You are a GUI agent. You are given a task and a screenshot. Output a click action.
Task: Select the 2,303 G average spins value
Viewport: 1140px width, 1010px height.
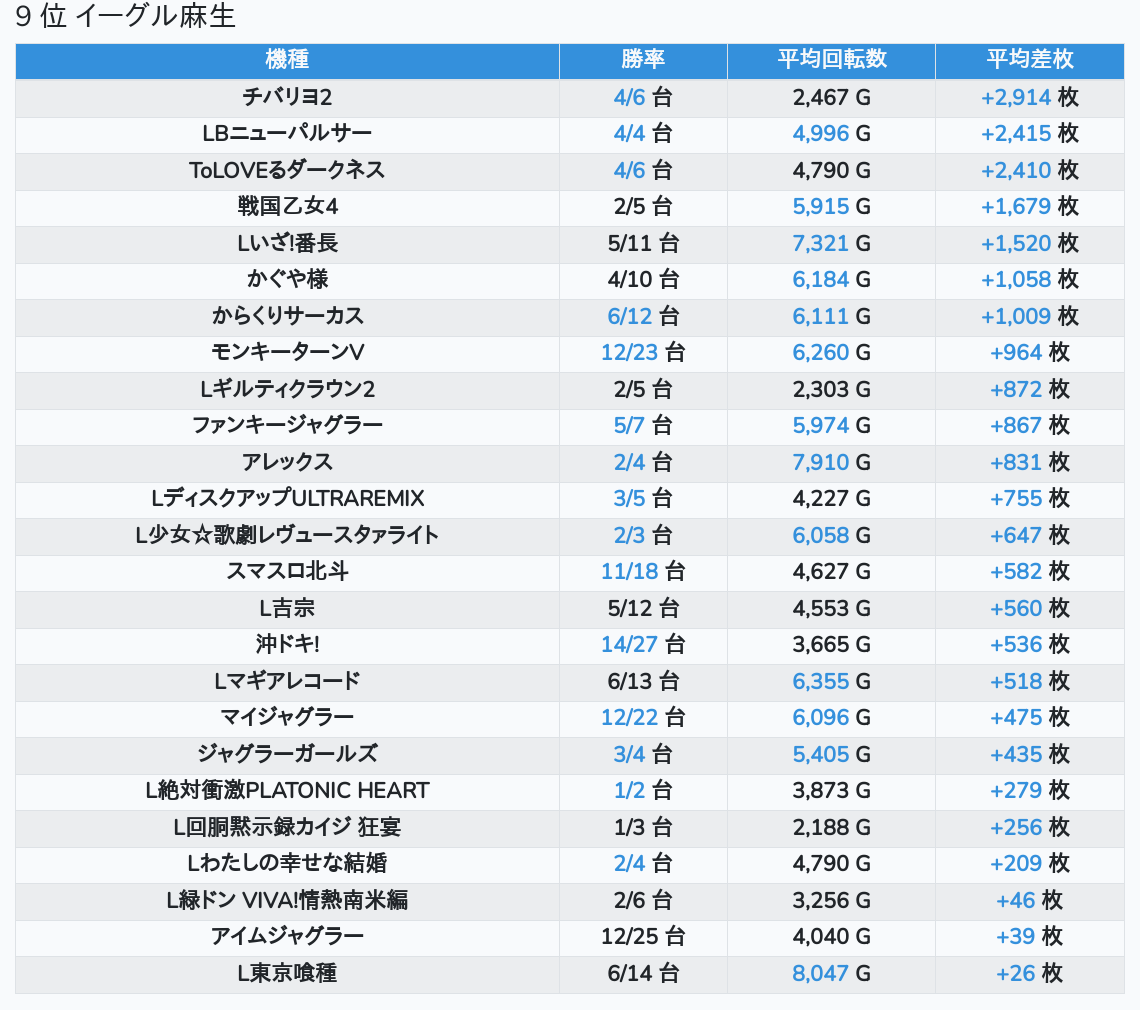pos(831,389)
